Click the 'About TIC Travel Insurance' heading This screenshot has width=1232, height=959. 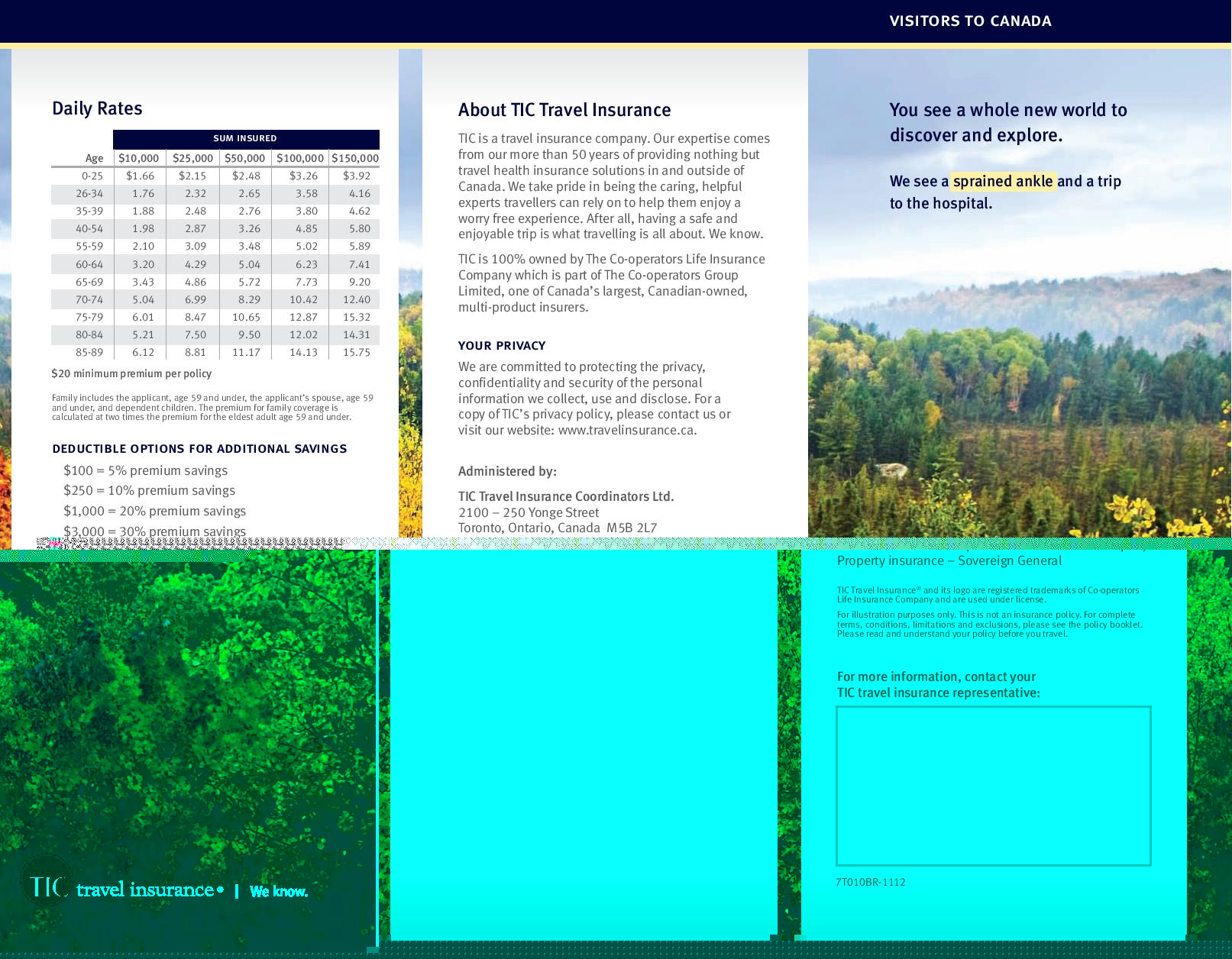pyautogui.click(x=564, y=111)
